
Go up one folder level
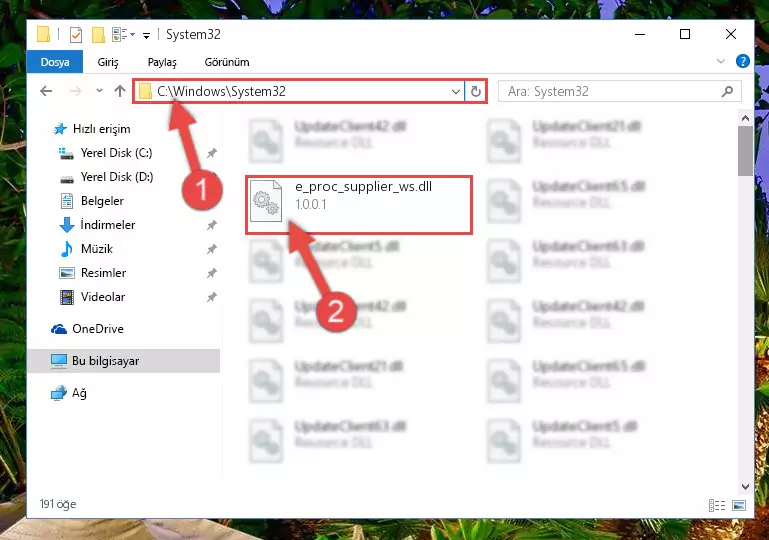pyautogui.click(x=120, y=91)
